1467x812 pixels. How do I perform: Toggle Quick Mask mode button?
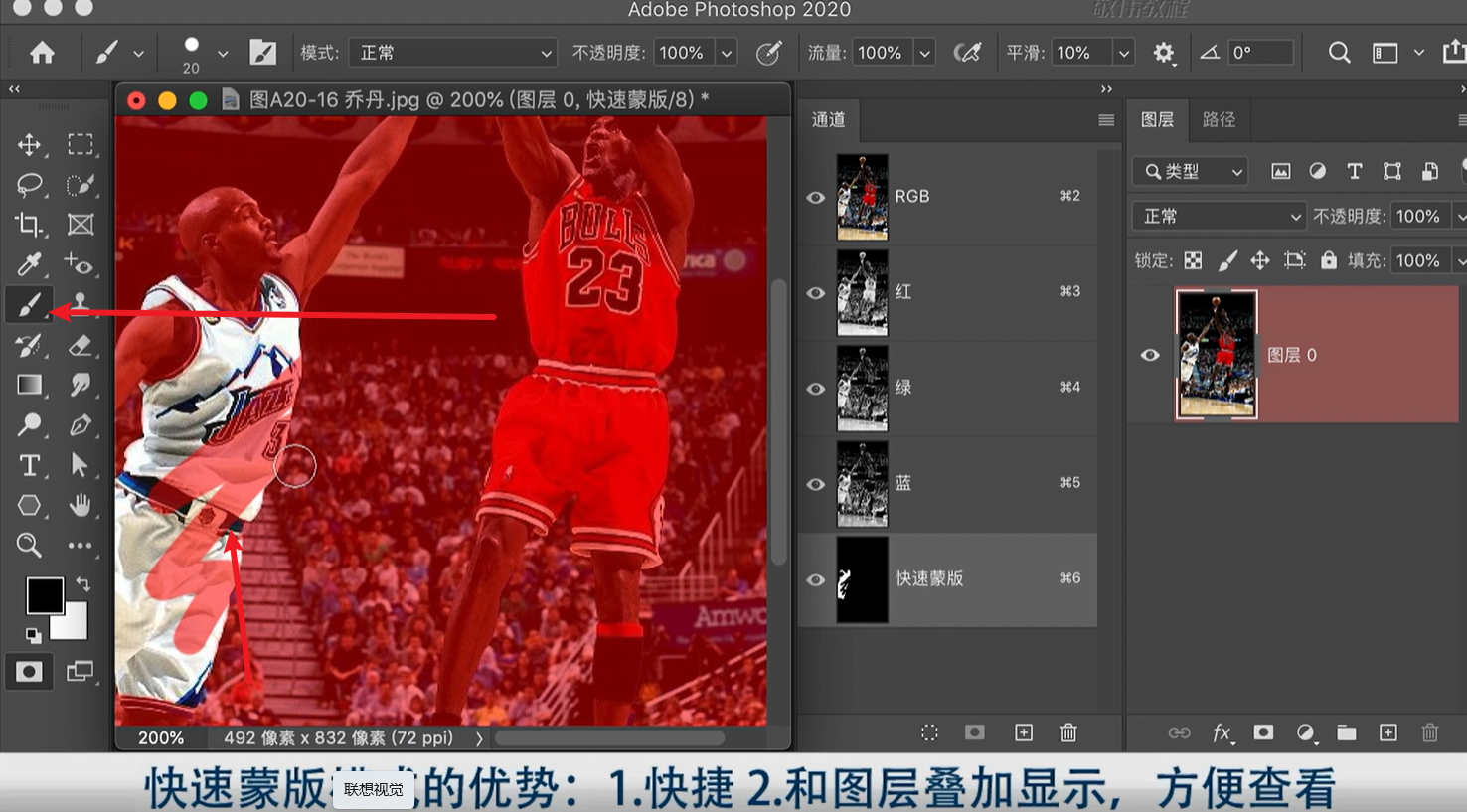(29, 672)
